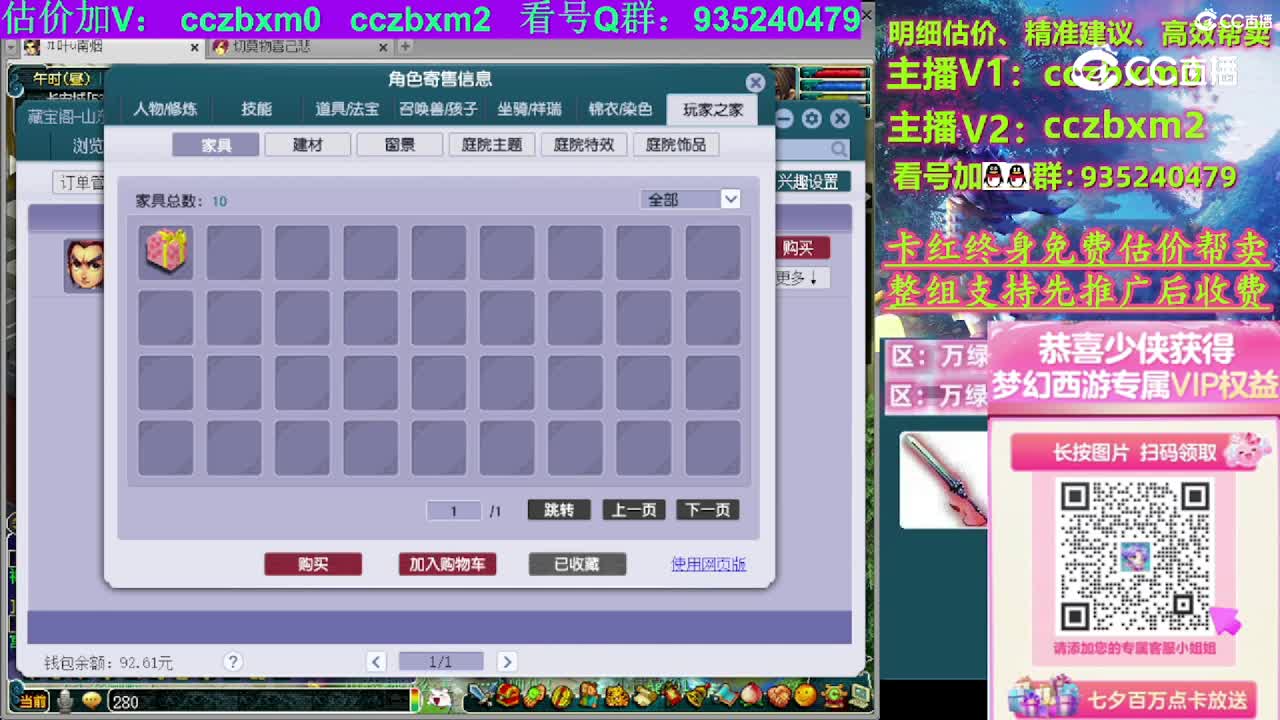This screenshot has width=1280, height=720.
Task: Switch to the 坐骑/祥瑞 tab
Action: pos(529,109)
